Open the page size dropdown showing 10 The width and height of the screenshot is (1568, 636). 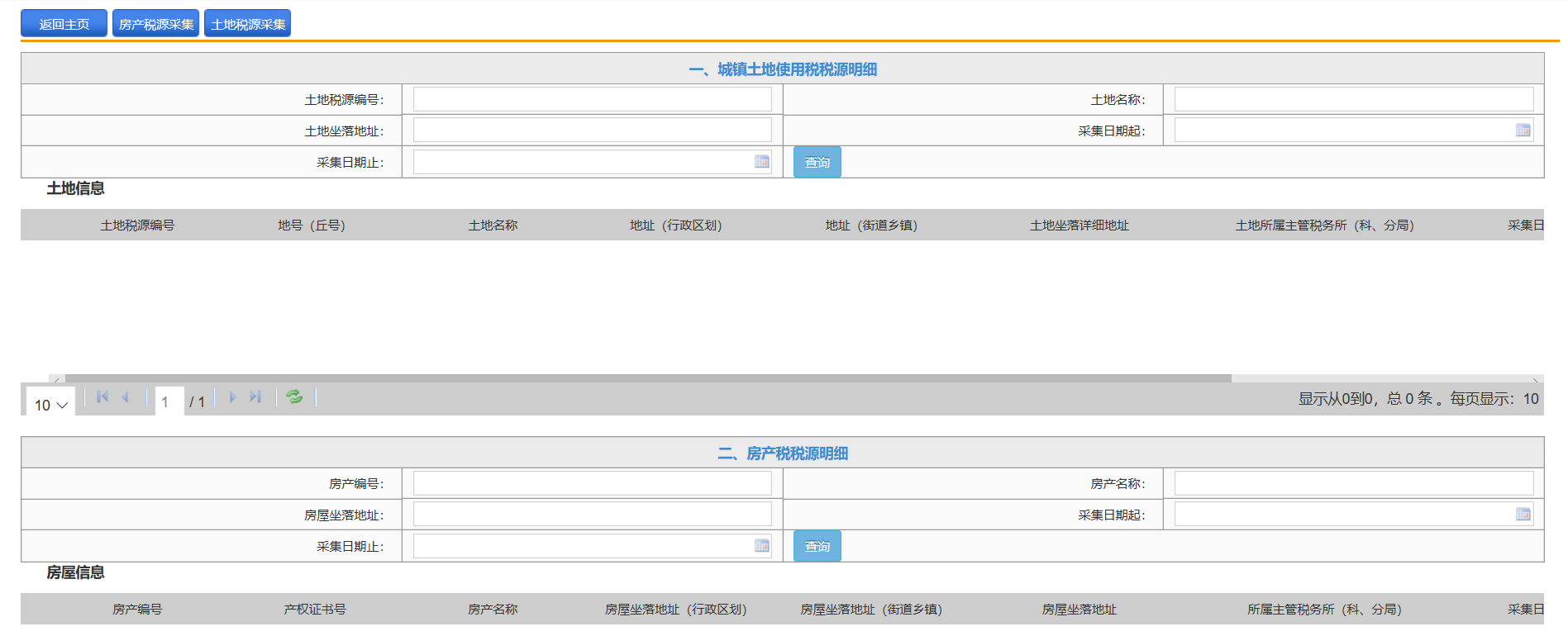(x=50, y=404)
